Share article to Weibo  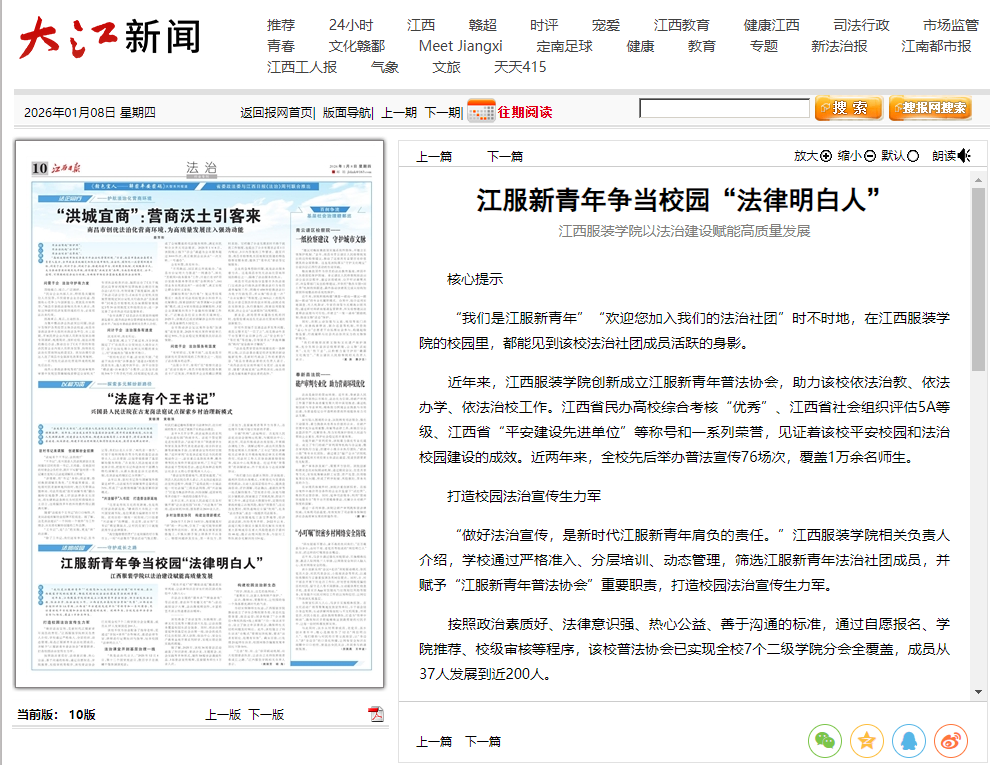point(951,741)
